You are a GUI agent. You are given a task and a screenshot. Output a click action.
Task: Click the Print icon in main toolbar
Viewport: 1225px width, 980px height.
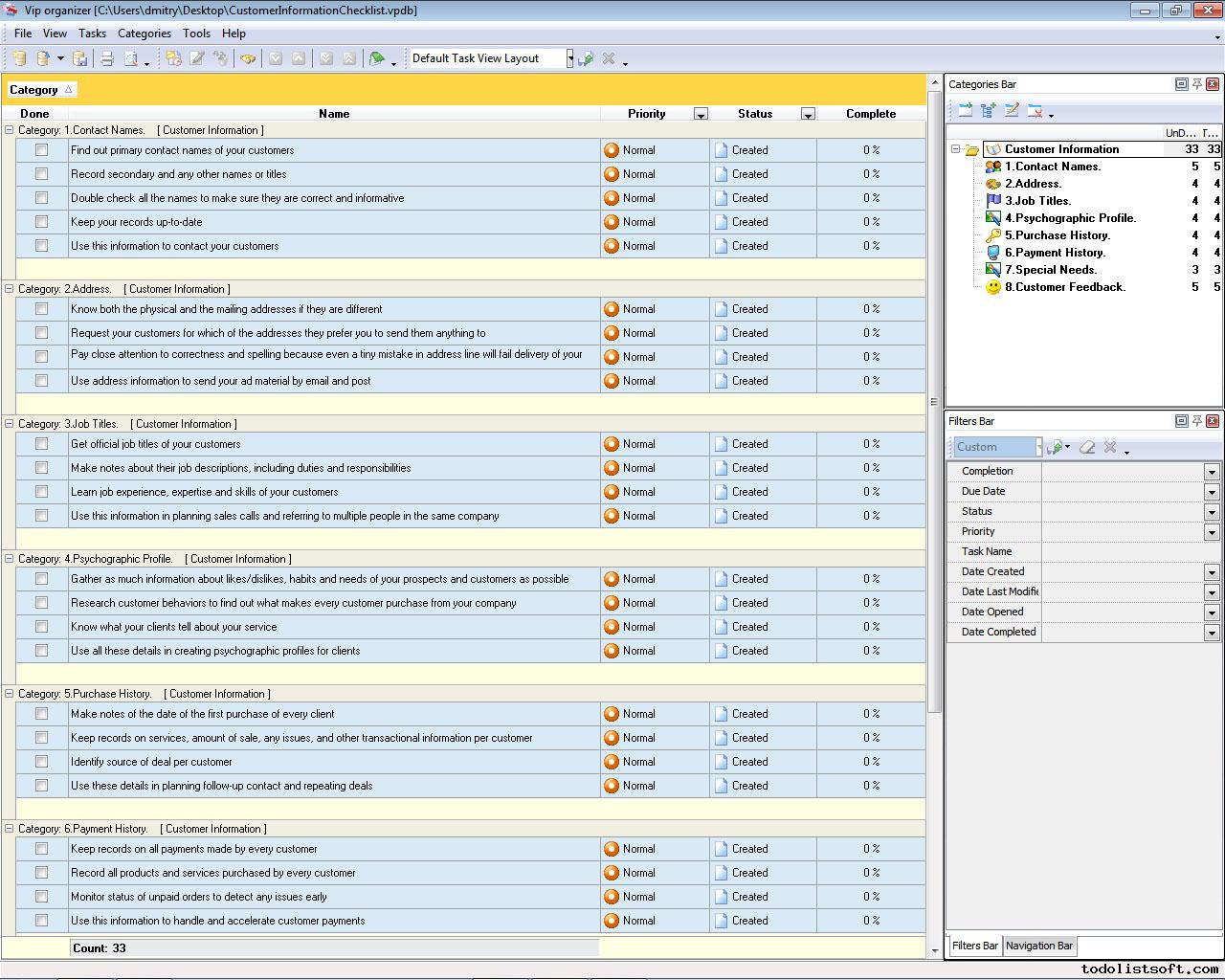point(107,58)
